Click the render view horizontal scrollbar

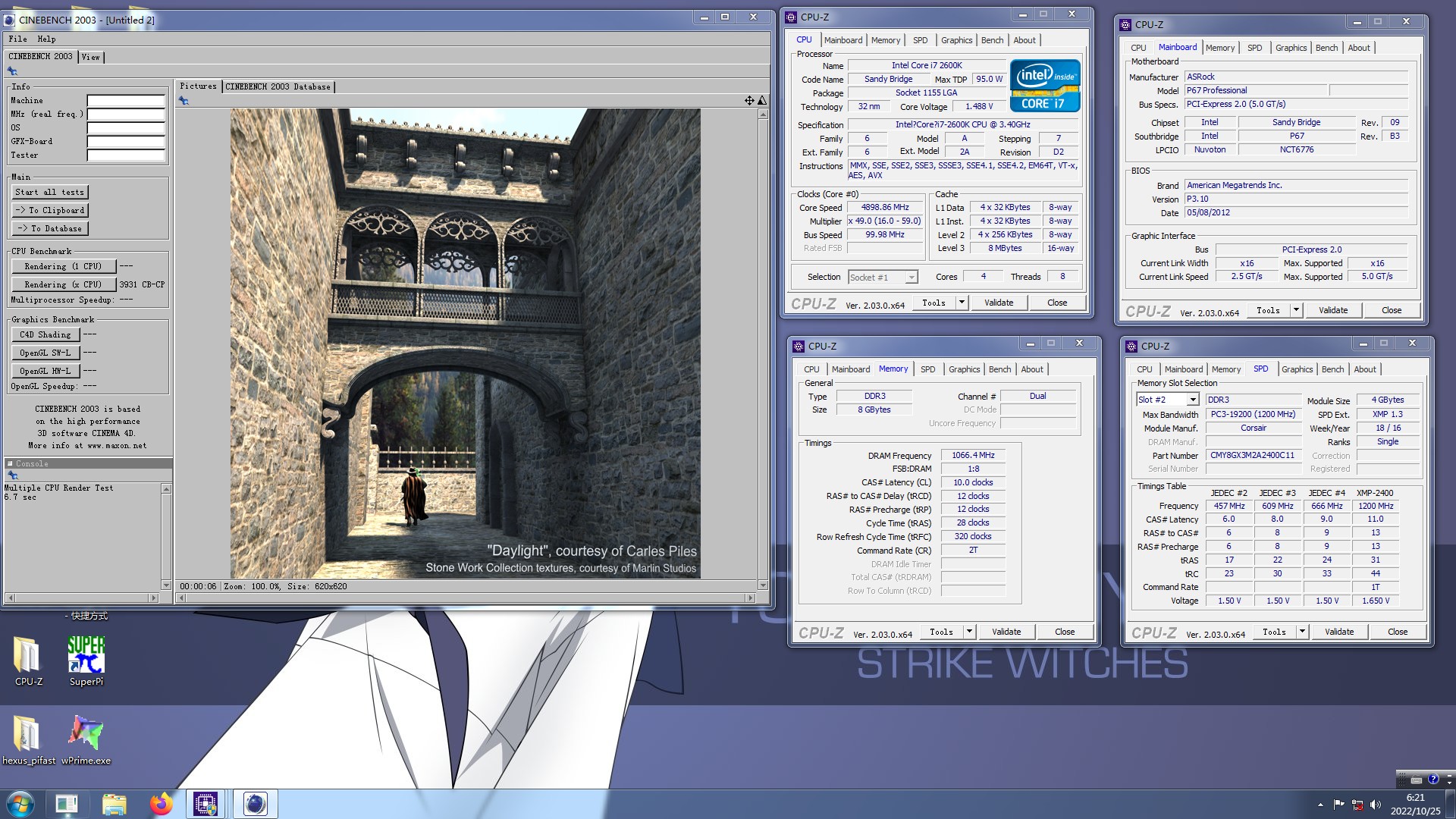[x=466, y=598]
